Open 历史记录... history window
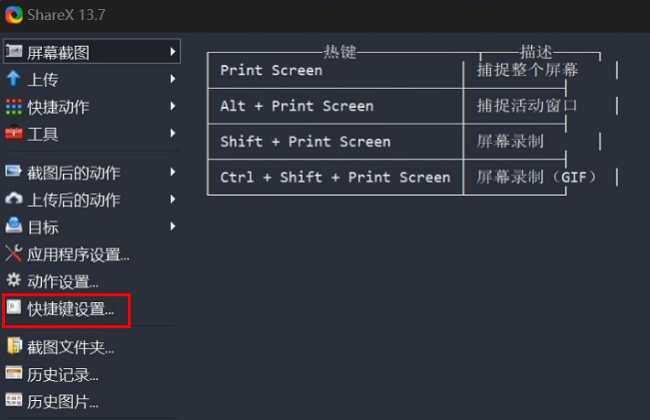 point(63,375)
